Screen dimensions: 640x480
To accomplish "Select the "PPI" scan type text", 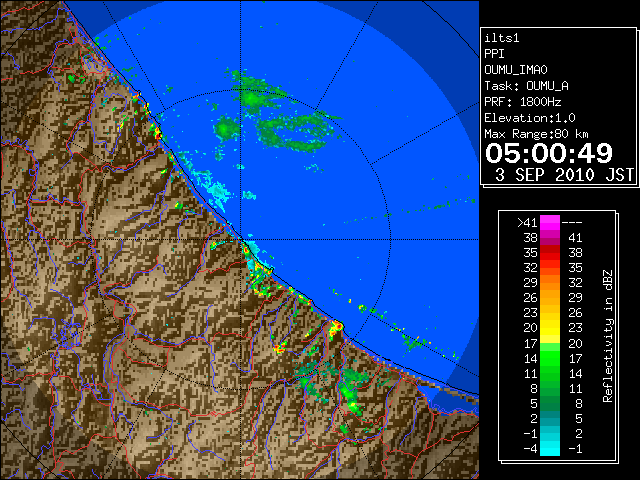I will [494, 54].
